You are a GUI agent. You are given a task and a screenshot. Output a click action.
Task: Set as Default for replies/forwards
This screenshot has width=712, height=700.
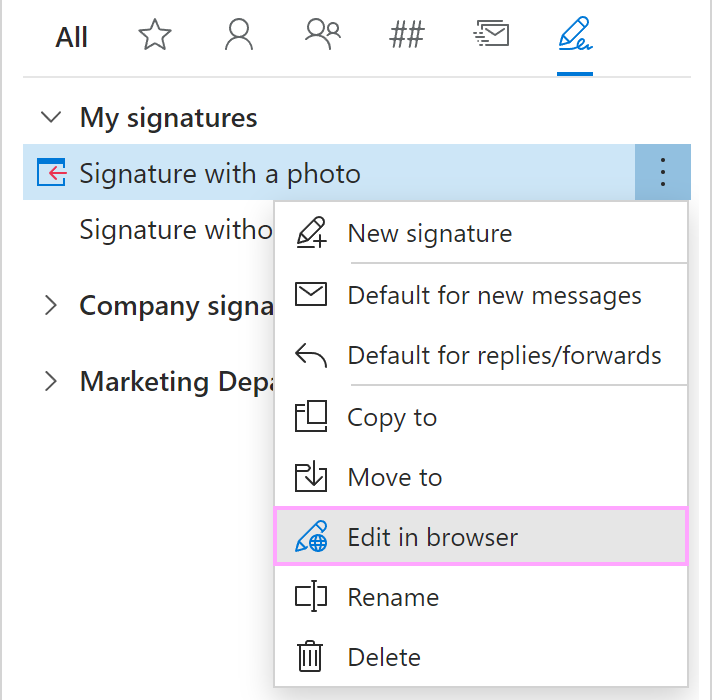481,355
